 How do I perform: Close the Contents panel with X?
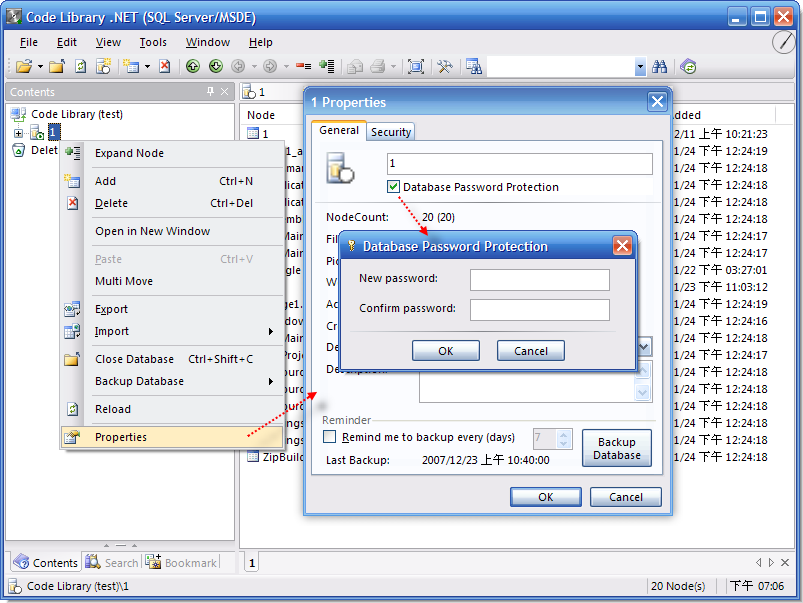[224, 91]
